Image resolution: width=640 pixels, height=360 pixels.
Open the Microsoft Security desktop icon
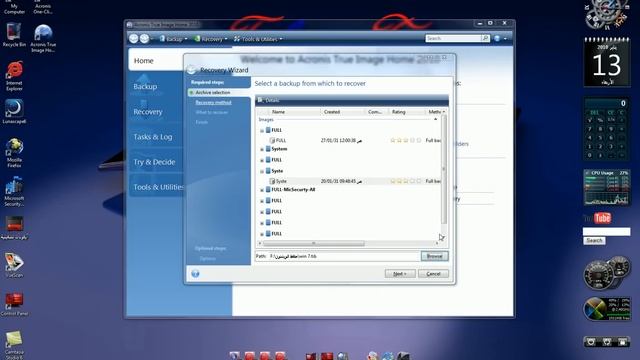[x=14, y=191]
